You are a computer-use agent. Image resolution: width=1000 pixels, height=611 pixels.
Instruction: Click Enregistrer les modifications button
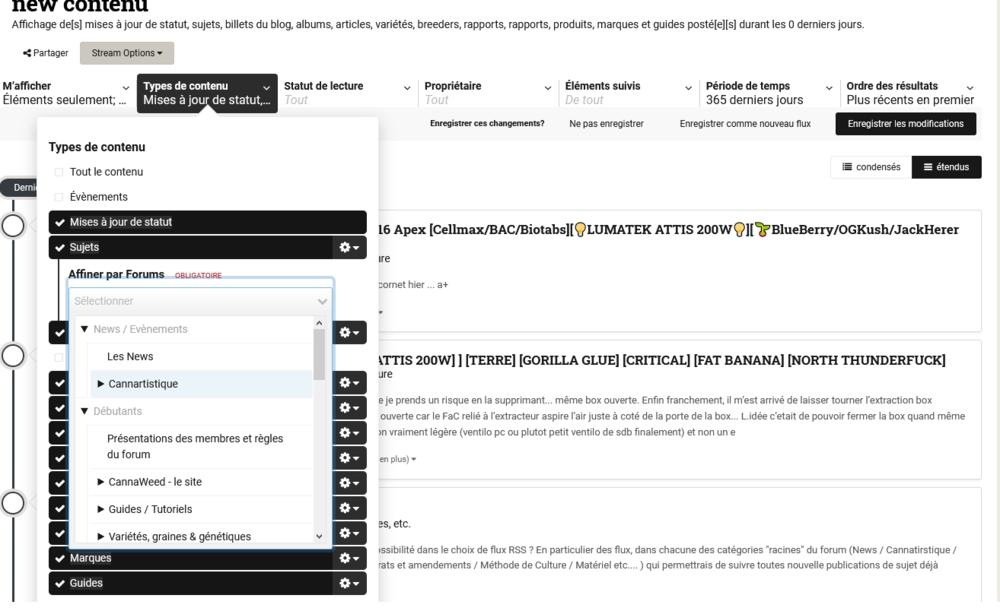click(x=906, y=124)
